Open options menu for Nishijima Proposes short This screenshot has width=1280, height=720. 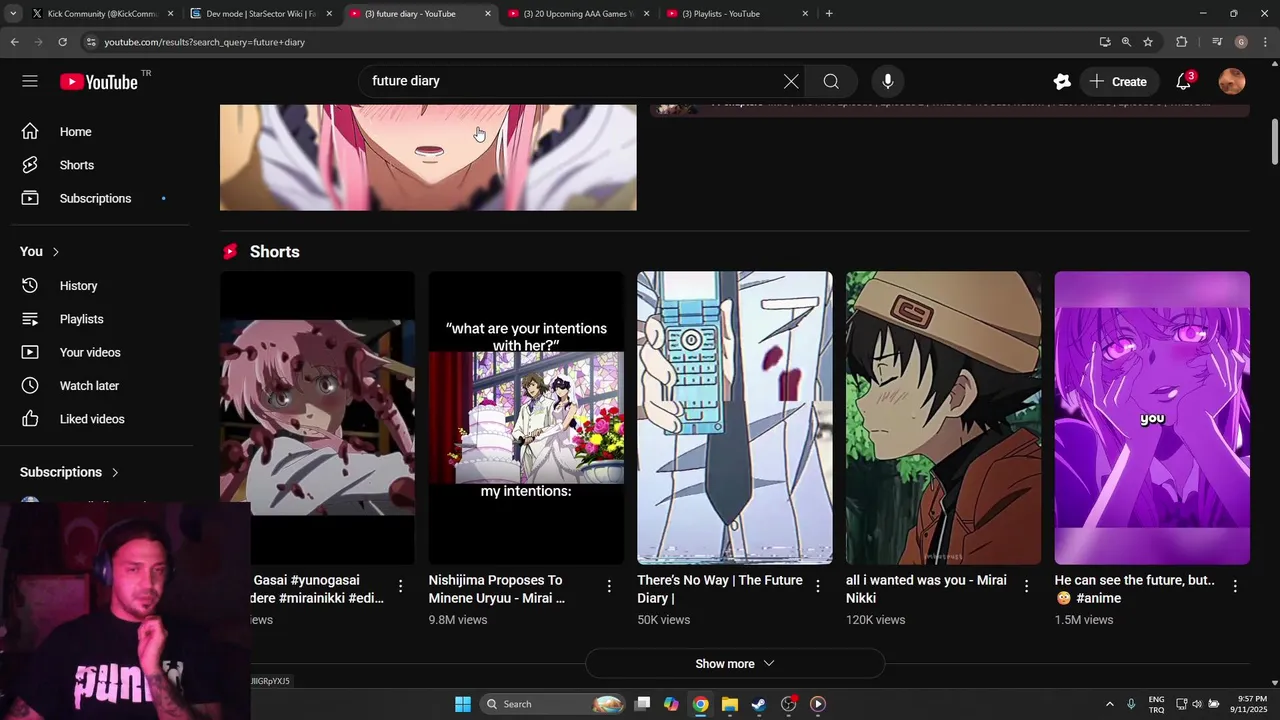coord(609,586)
